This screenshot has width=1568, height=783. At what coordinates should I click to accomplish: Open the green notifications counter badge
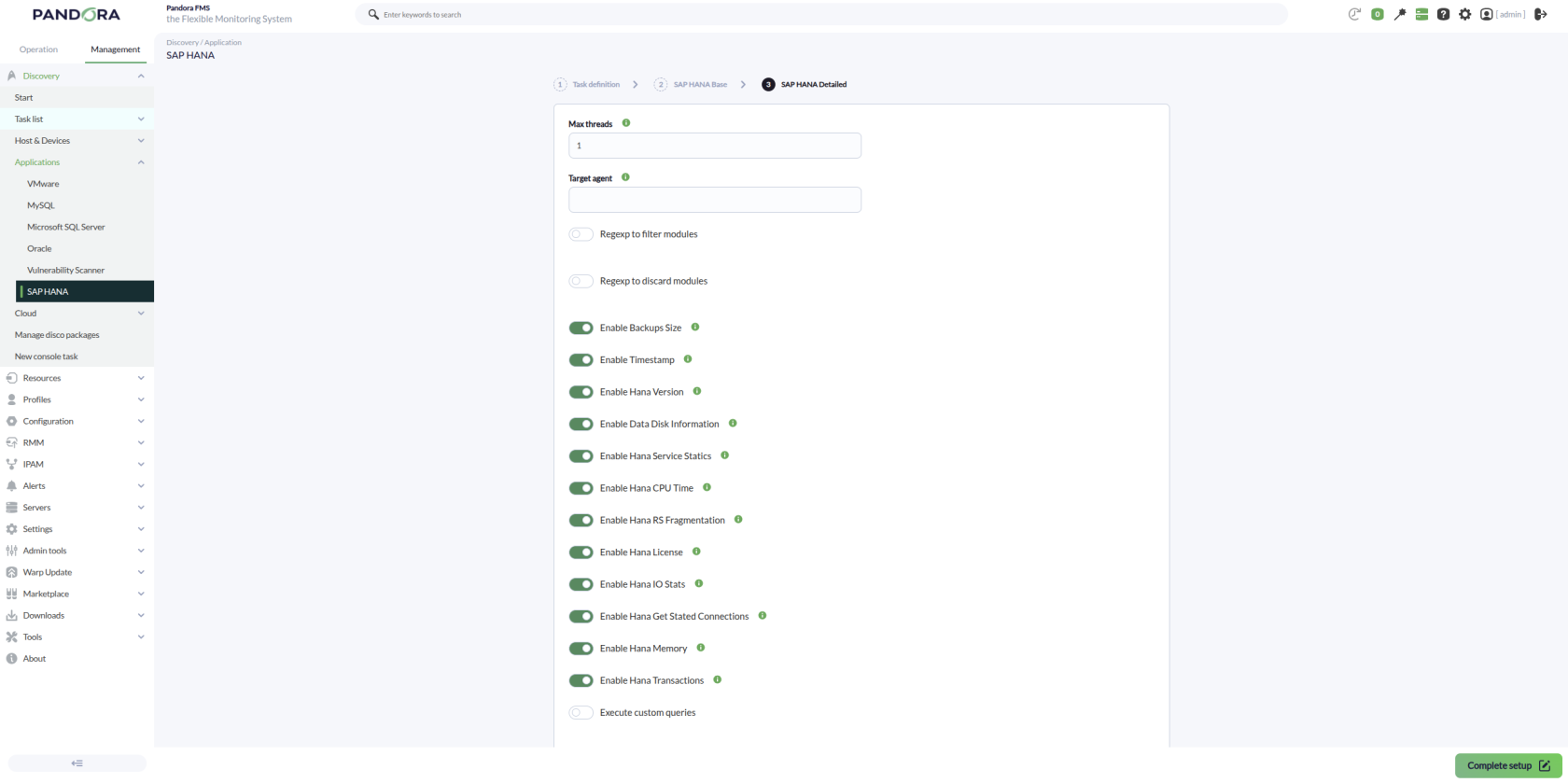[x=1377, y=14]
